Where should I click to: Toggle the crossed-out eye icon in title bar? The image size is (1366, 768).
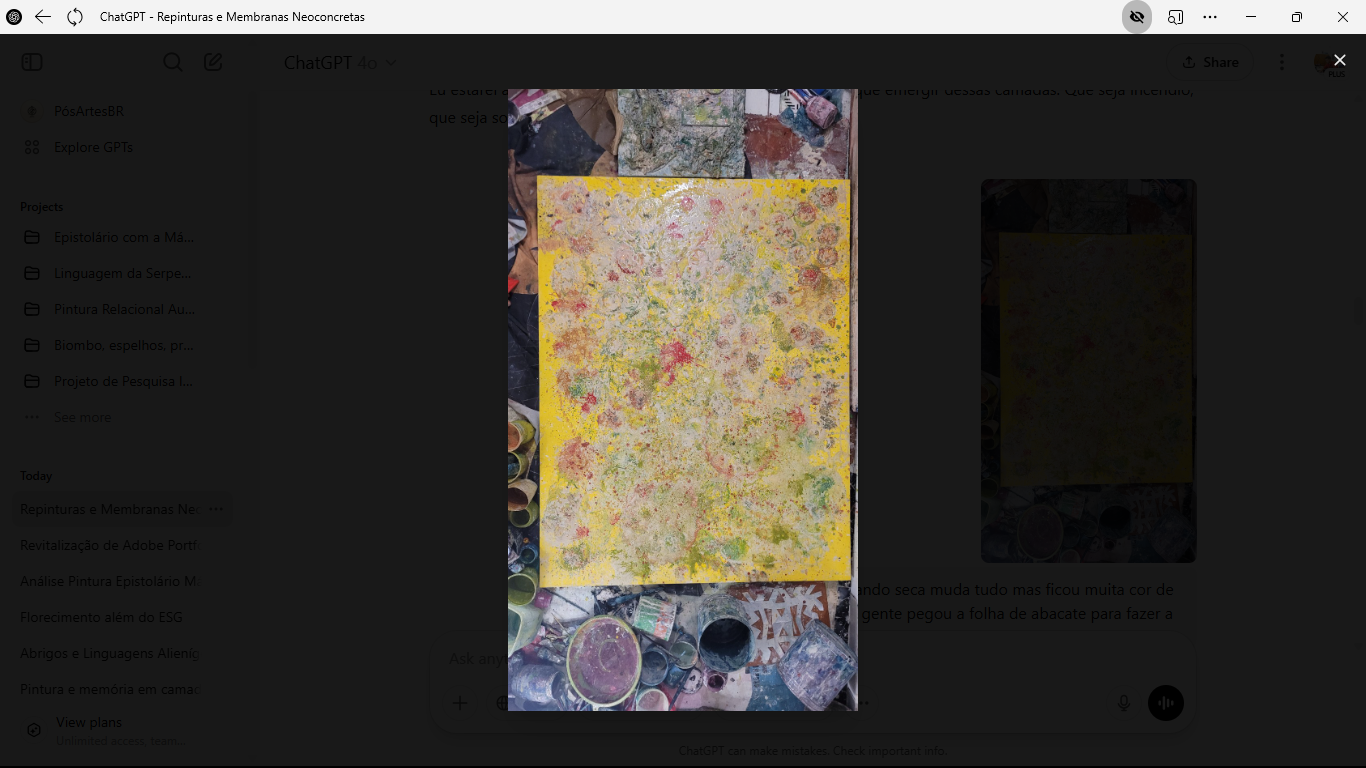(1136, 17)
